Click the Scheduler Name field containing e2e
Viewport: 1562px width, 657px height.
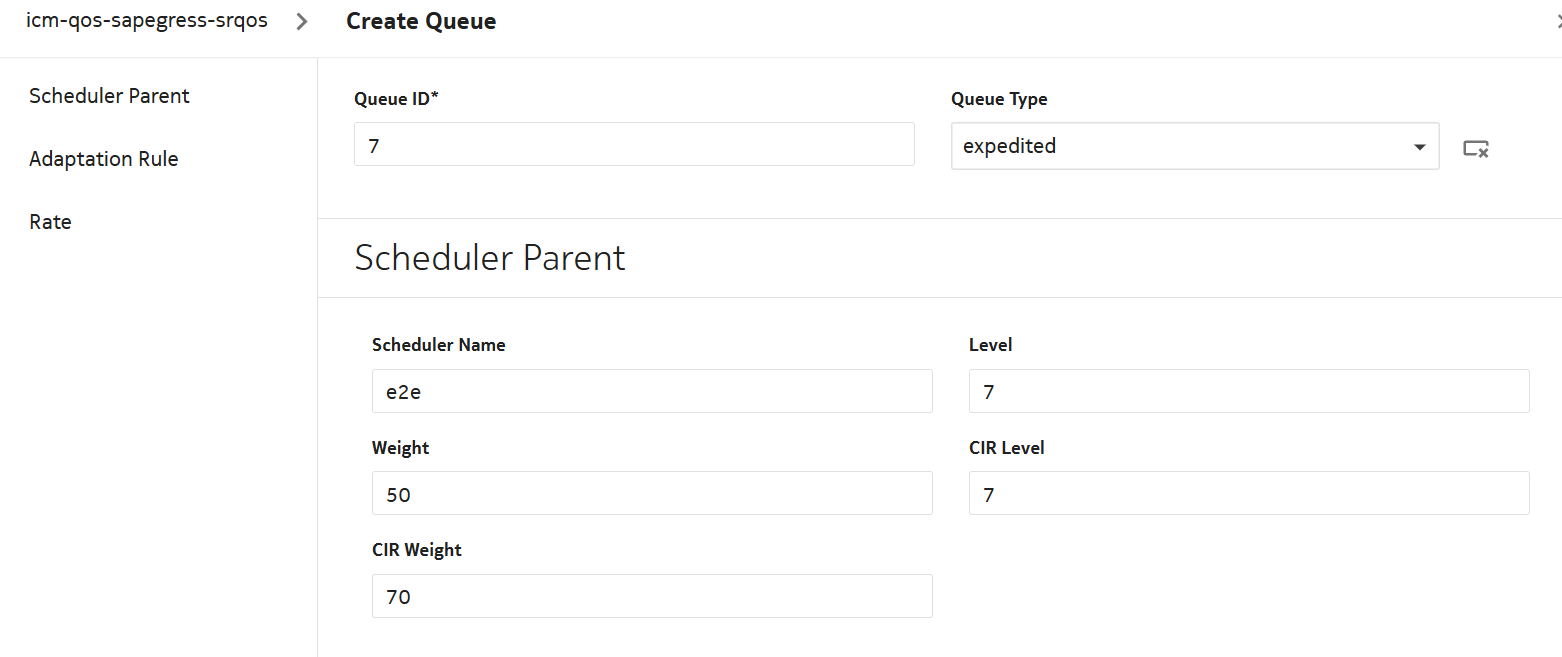click(x=652, y=391)
